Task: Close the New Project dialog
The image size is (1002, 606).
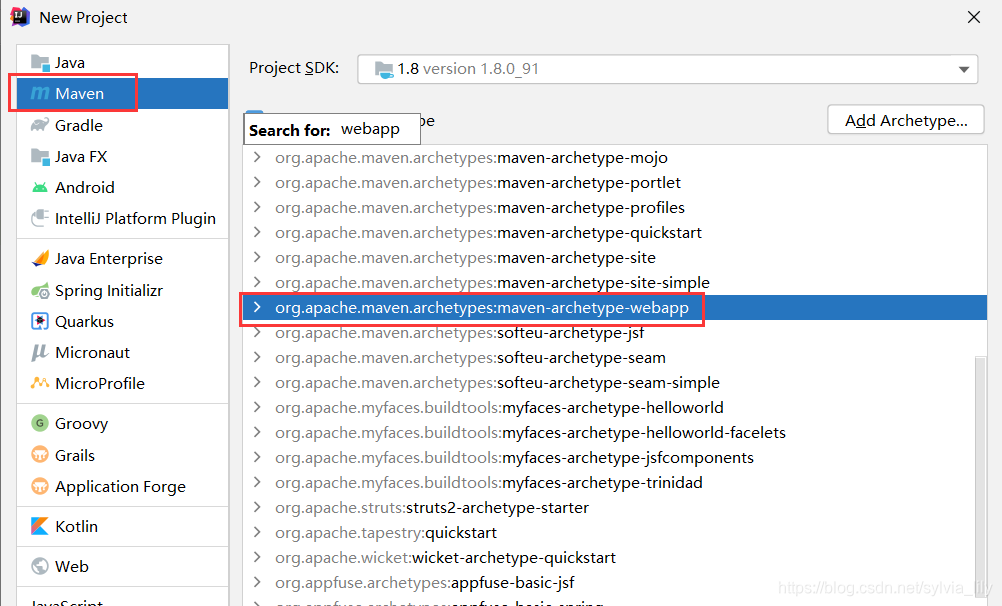Action: pyautogui.click(x=973, y=17)
